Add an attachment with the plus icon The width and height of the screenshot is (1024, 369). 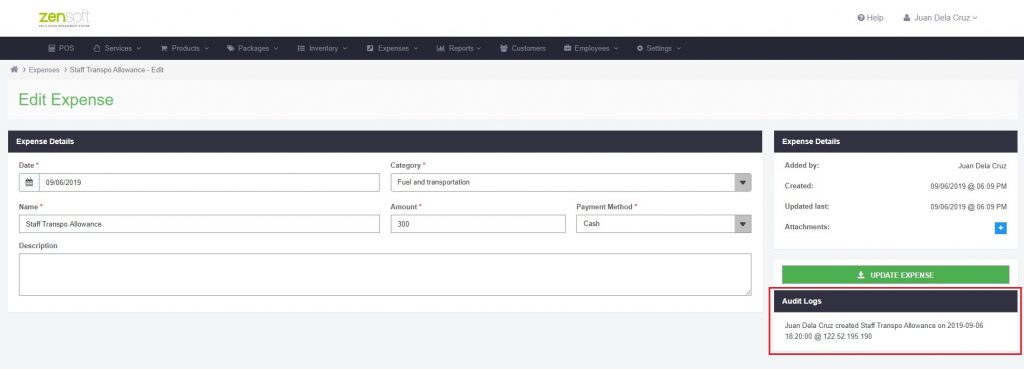tap(1000, 228)
